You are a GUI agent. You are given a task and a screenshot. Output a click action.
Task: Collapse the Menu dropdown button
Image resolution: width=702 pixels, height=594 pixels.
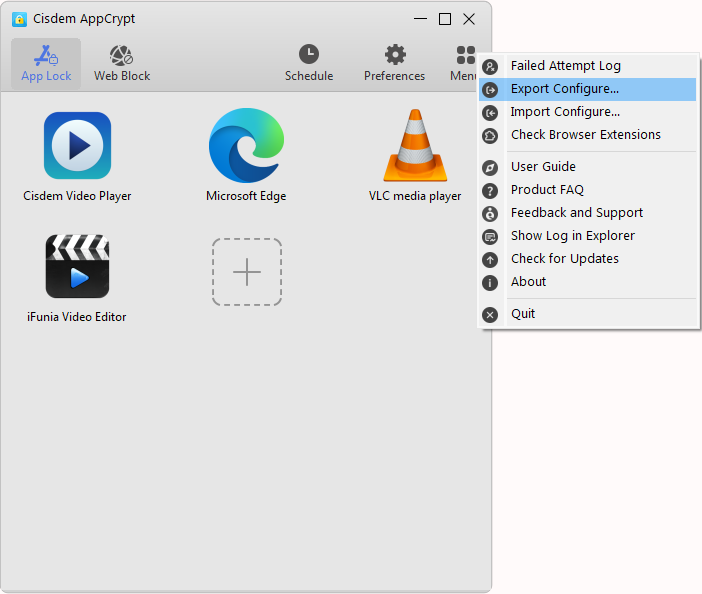464,64
